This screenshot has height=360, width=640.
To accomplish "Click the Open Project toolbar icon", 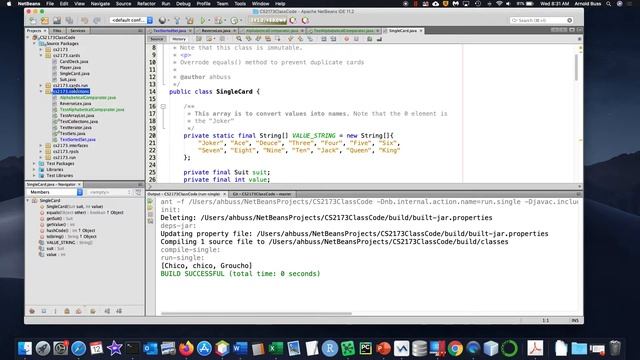I will tap(57, 20).
